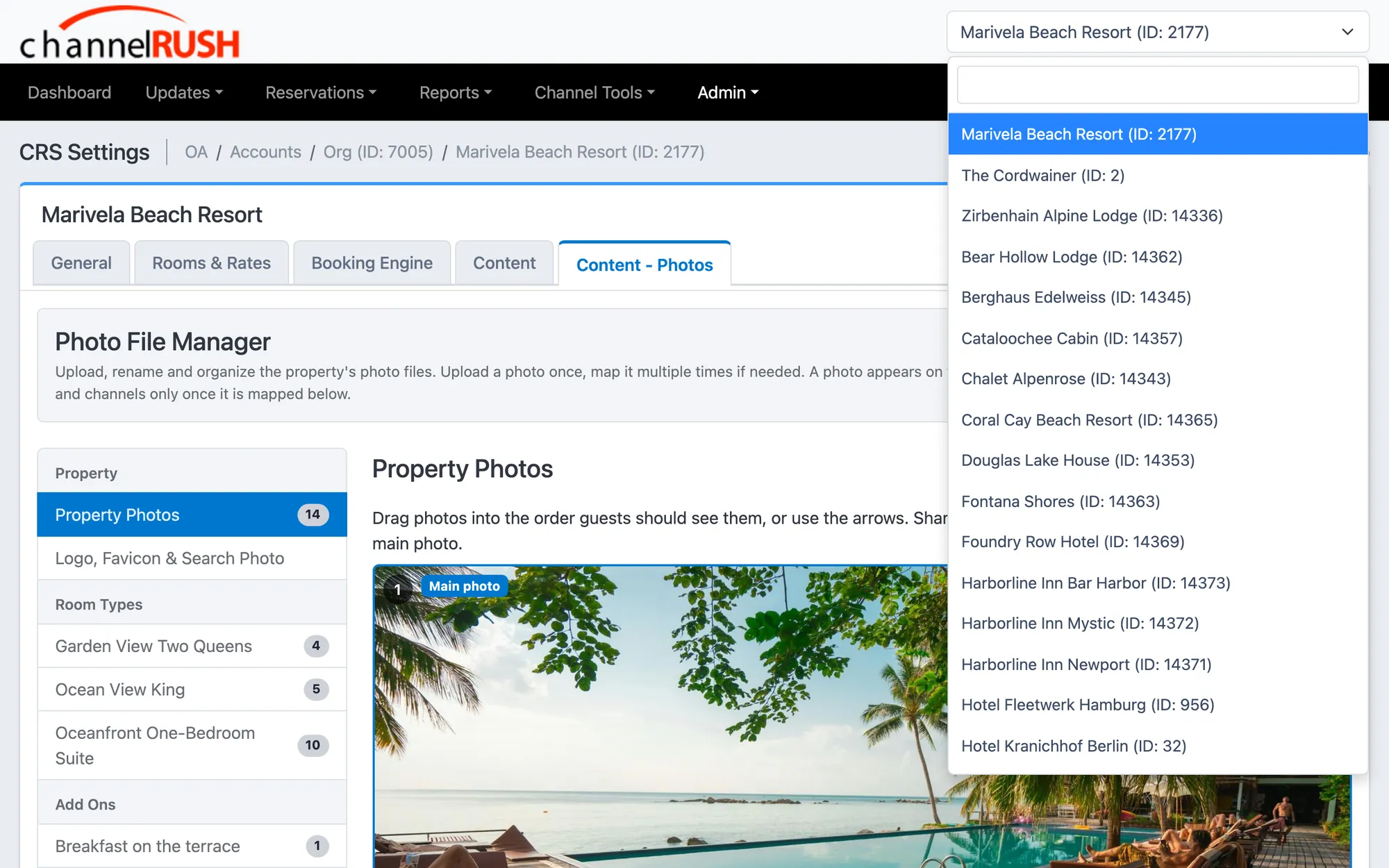Viewport: 1389px width, 868px height.
Task: Choose Zirbenhain Alpine Lodge (ID: 14336)
Action: 1158,215
